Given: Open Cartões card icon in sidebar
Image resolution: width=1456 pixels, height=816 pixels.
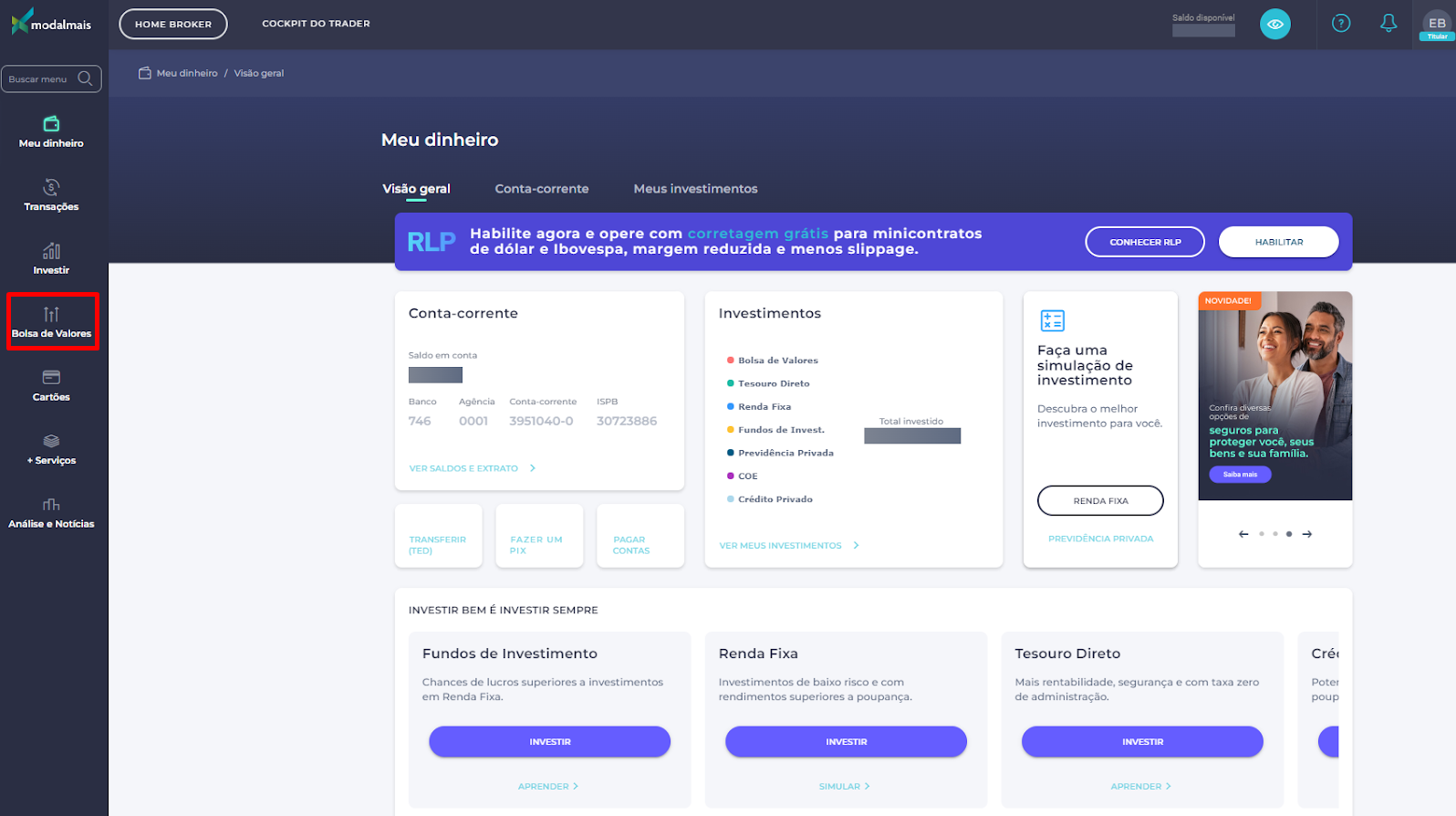Looking at the screenshot, I should 51,377.
